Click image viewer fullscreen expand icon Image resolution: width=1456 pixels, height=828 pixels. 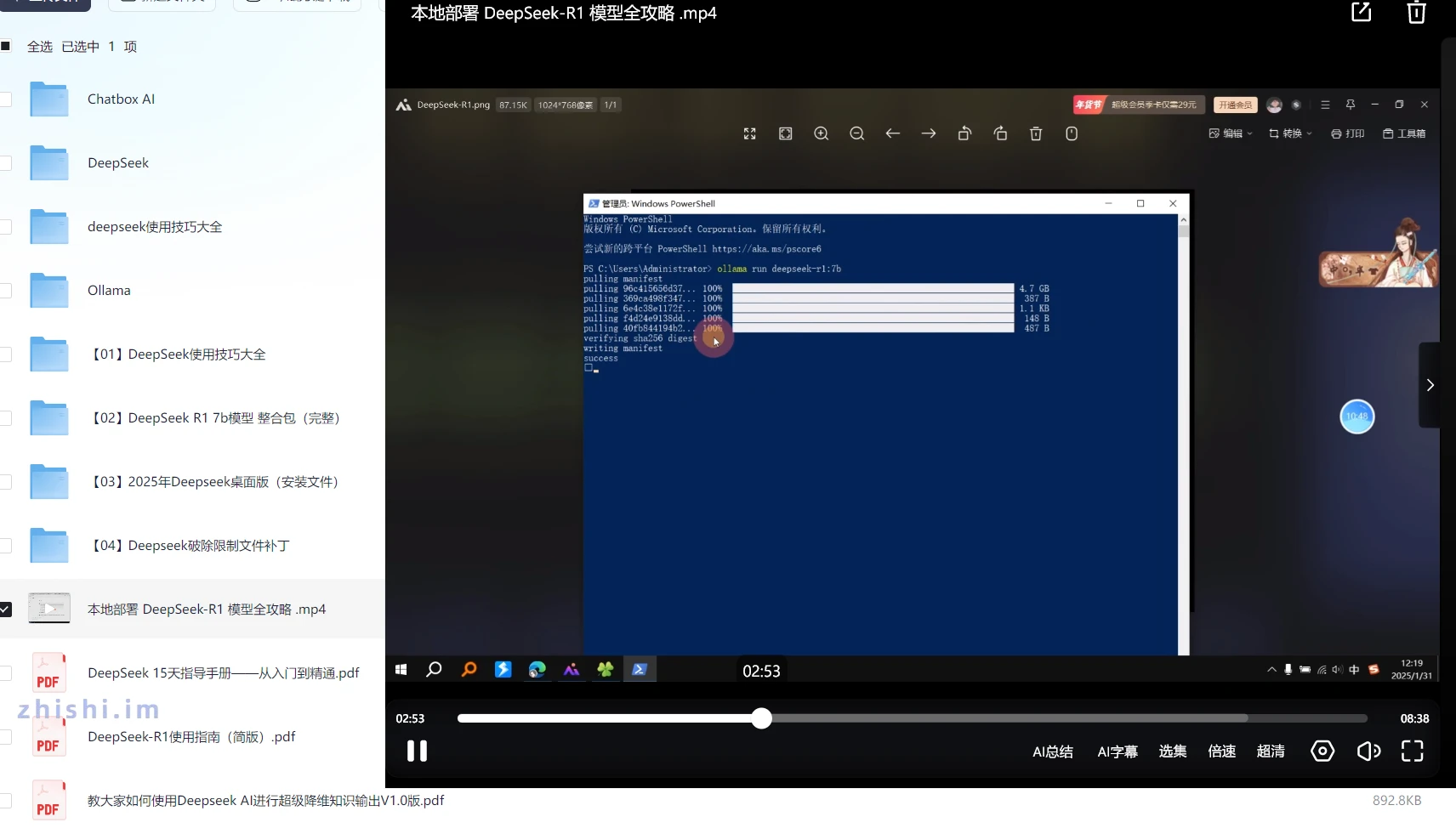(x=749, y=133)
